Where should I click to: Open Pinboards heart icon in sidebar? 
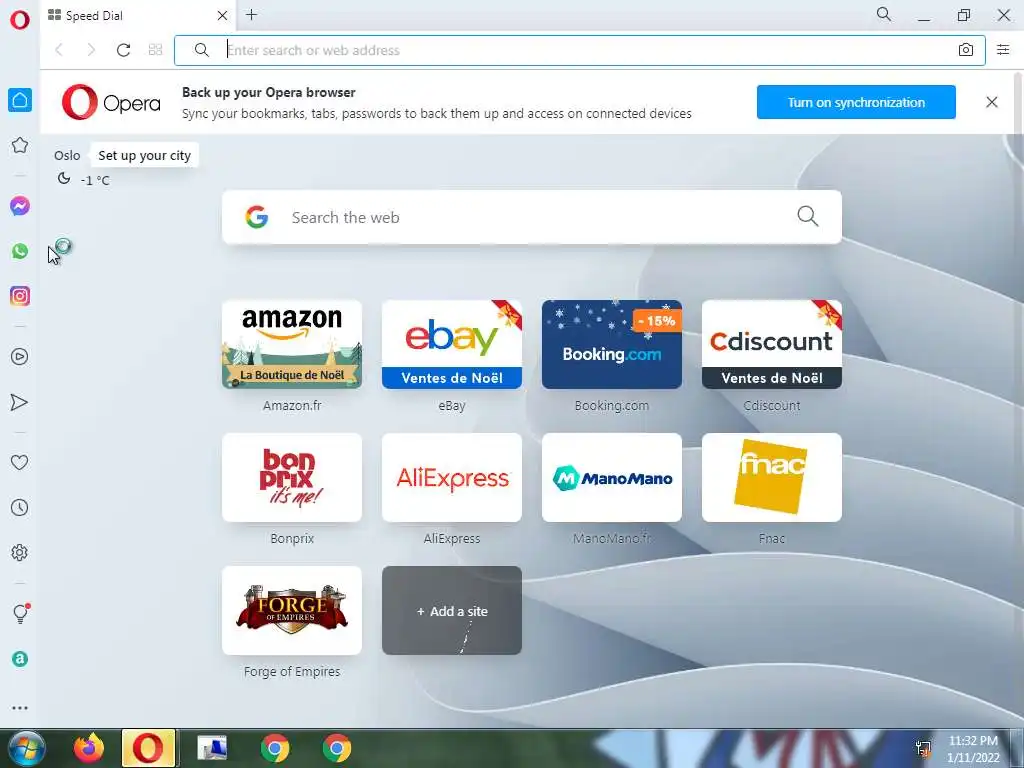pyautogui.click(x=20, y=462)
